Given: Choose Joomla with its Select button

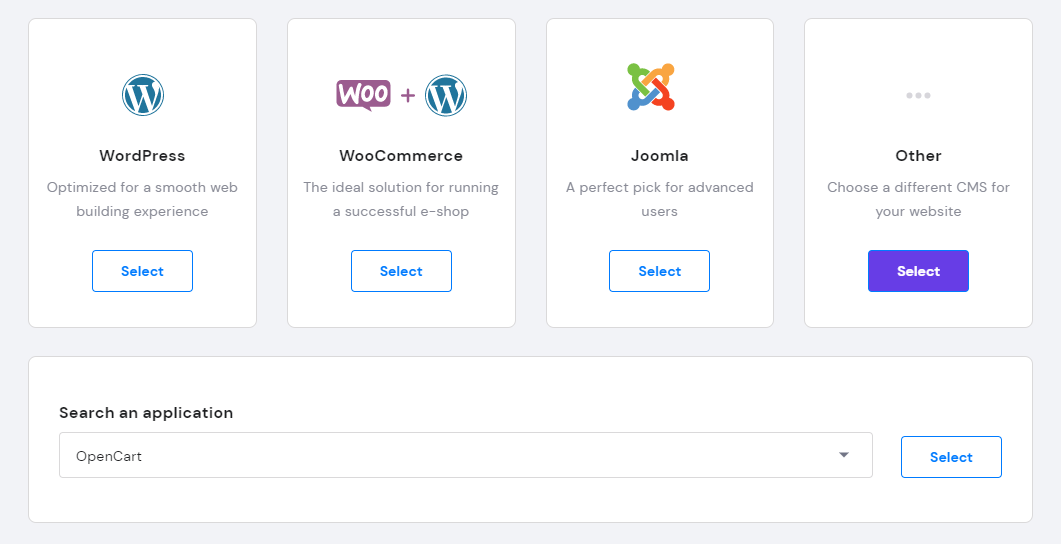Looking at the screenshot, I should 659,271.
